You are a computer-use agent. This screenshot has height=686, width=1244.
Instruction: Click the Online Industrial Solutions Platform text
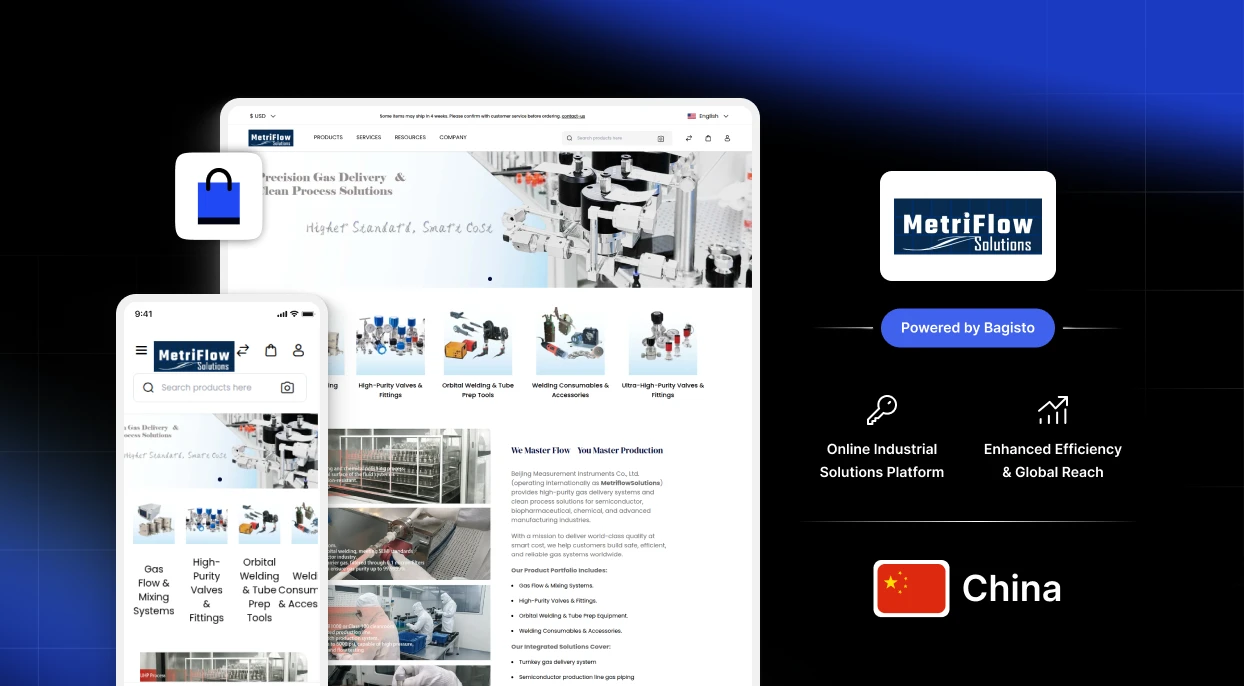click(882, 461)
